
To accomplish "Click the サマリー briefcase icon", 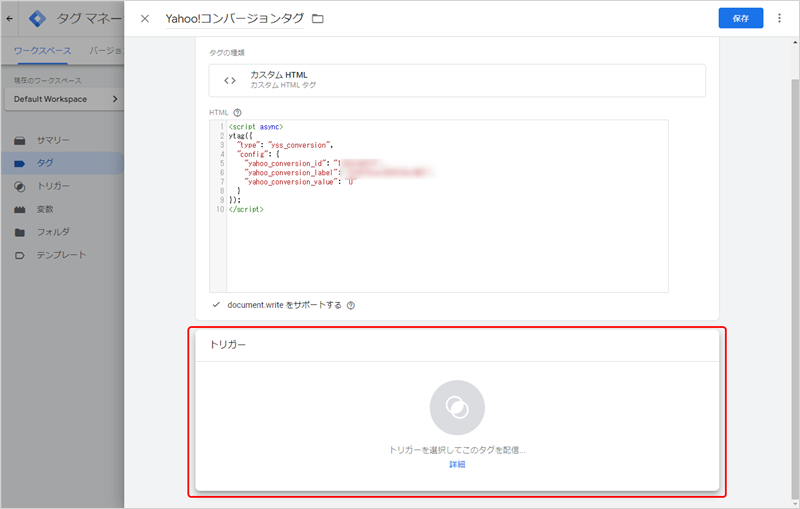I will (x=19, y=141).
